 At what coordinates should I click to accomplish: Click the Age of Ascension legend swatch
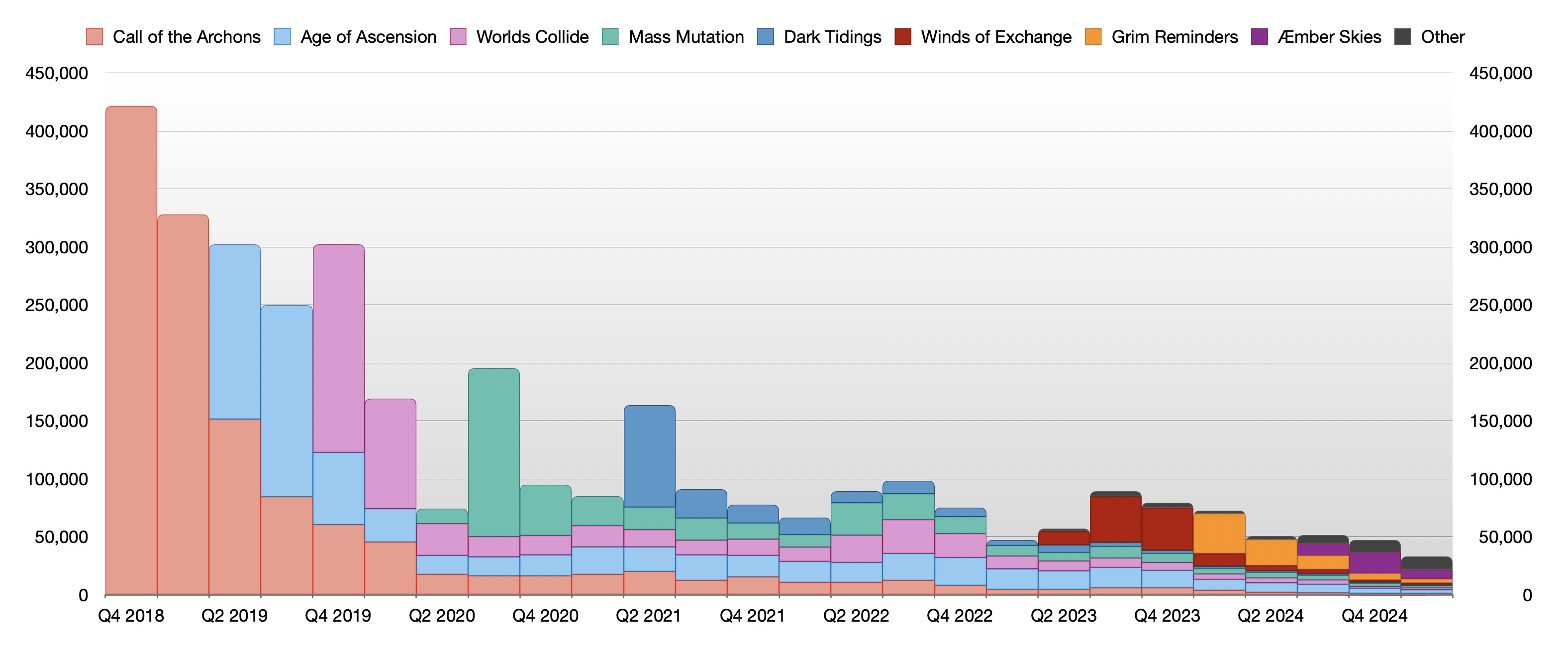coord(283,36)
